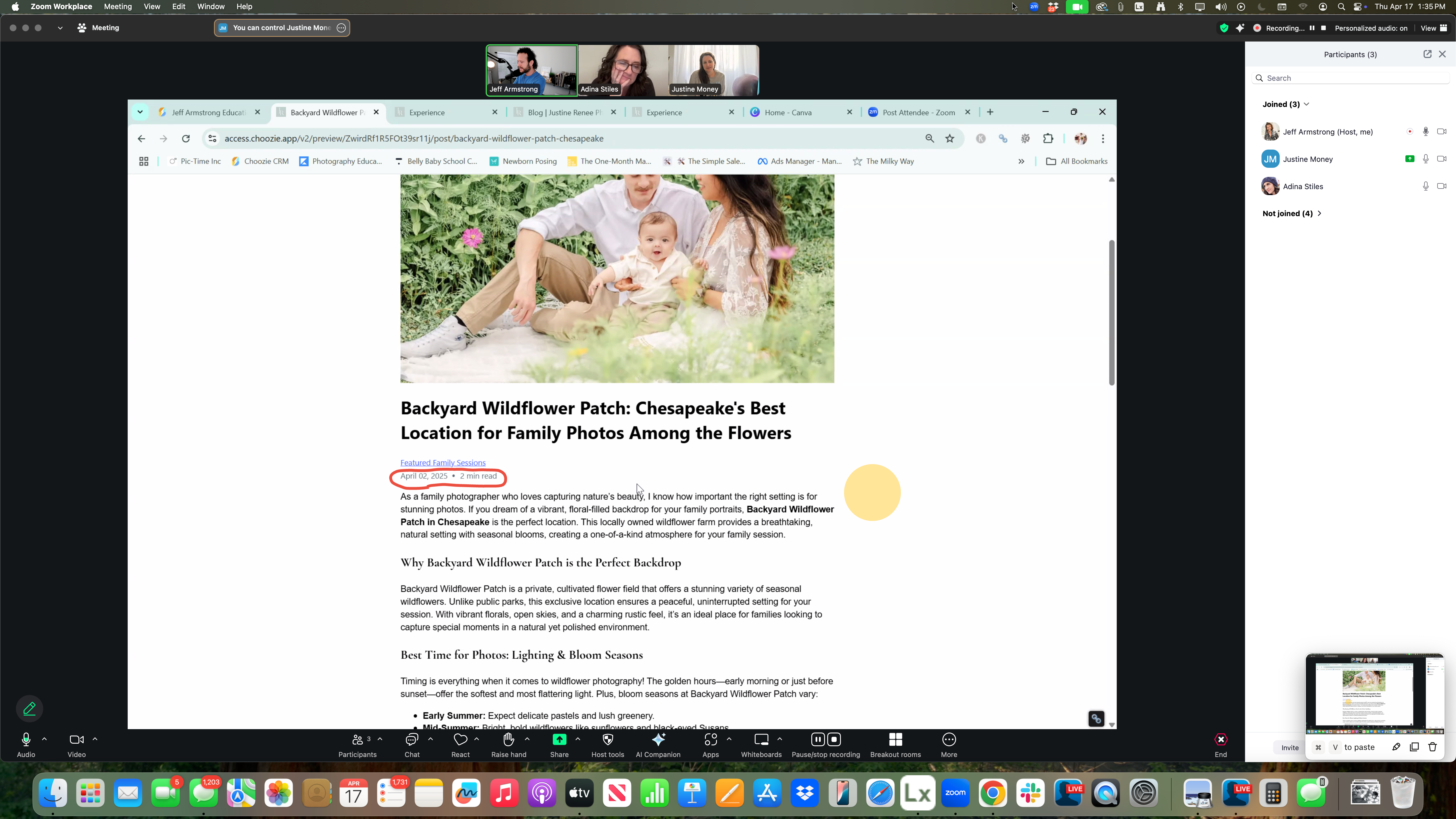
Task: Open the Participants panel button in toolbar
Action: 357,744
